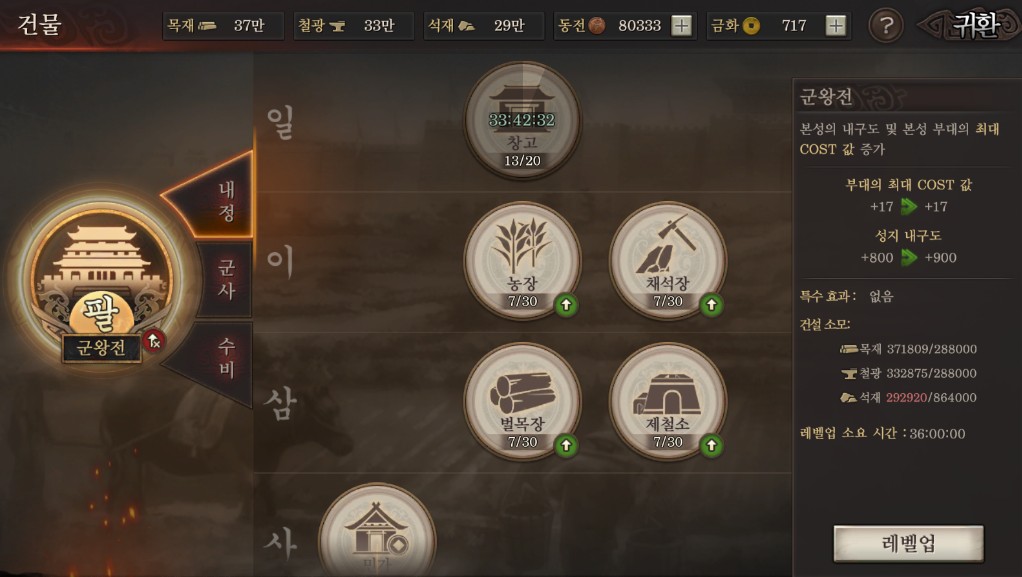Open the 제철소 ironworks building icon
The width and height of the screenshot is (1022, 577).
[x=667, y=401]
